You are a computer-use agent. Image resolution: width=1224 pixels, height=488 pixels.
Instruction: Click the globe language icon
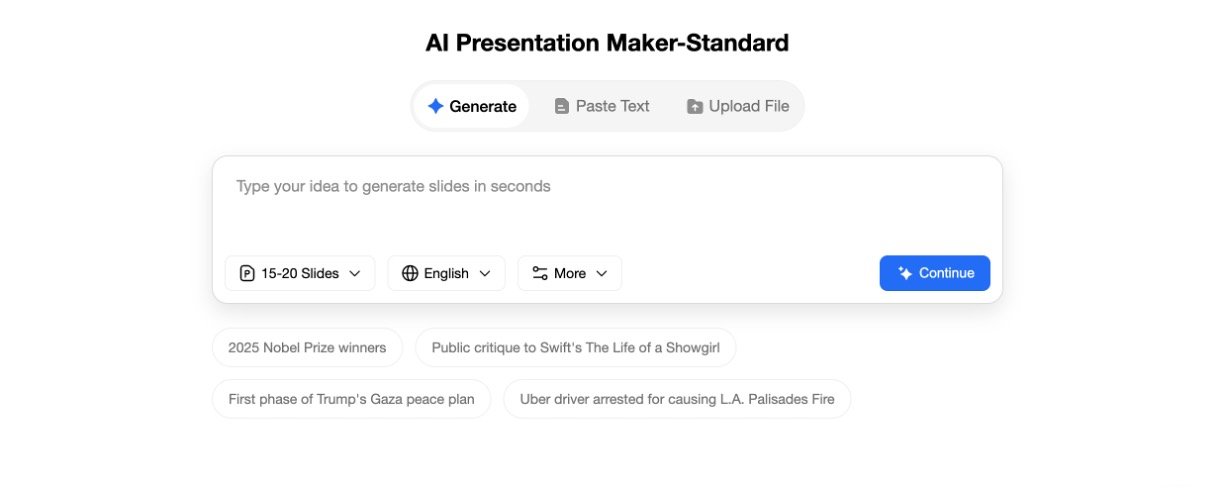click(410, 273)
